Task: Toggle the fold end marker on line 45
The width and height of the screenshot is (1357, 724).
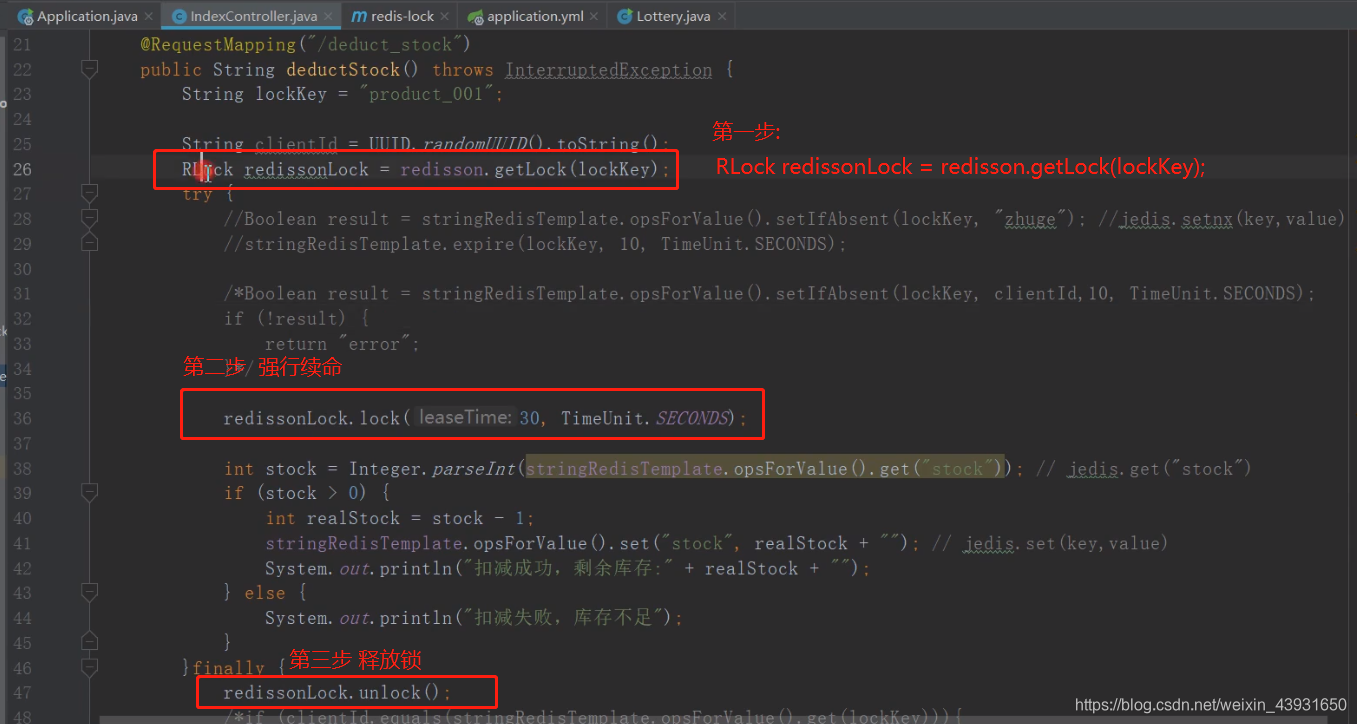Action: point(89,642)
